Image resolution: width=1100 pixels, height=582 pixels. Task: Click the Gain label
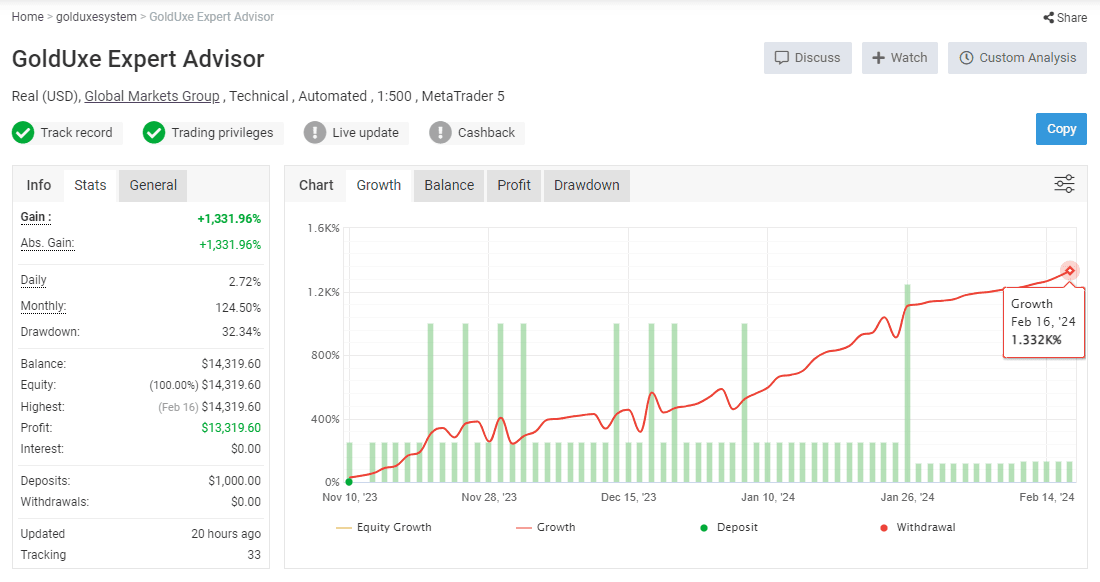tap(36, 217)
